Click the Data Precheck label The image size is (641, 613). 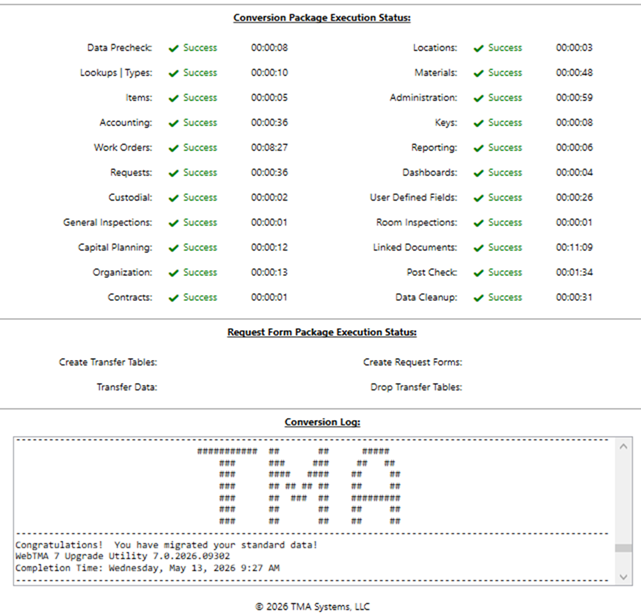119,48
